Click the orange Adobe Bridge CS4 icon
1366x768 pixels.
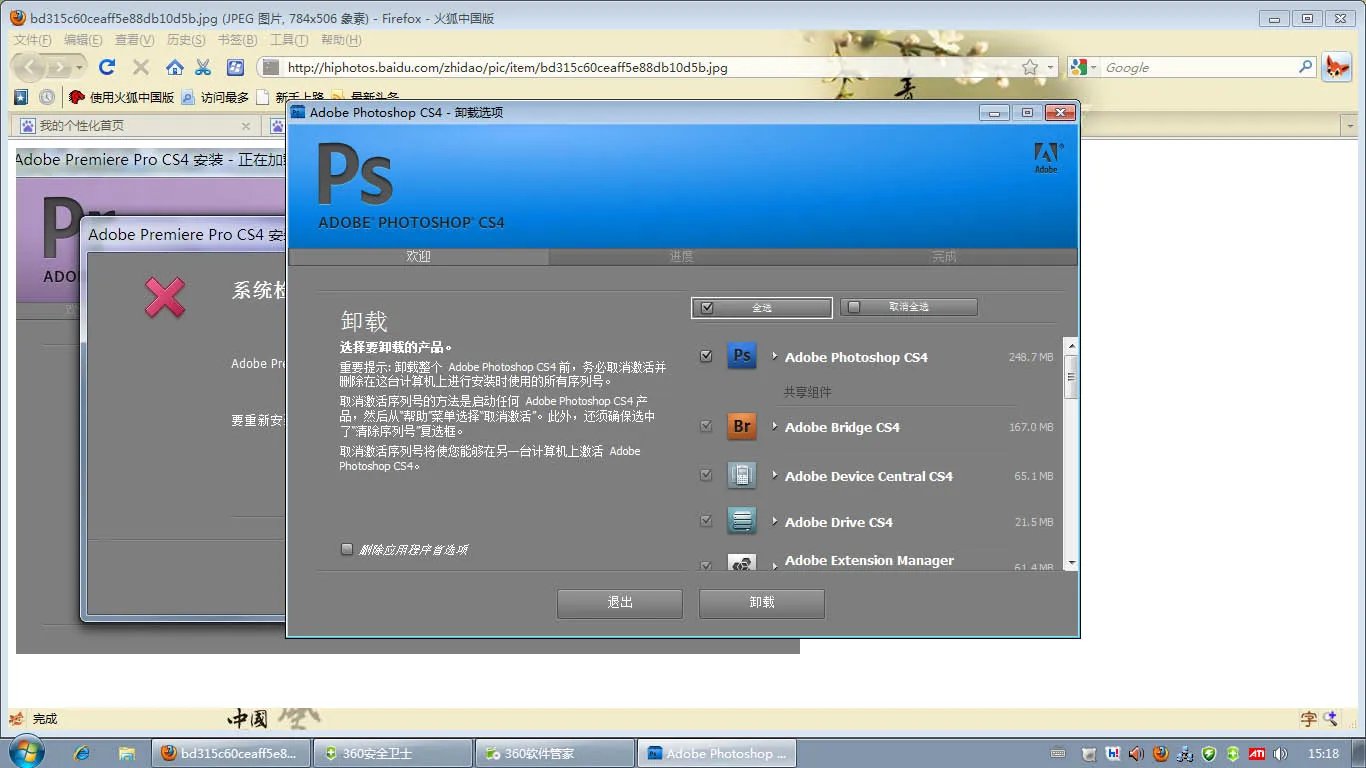click(741, 426)
